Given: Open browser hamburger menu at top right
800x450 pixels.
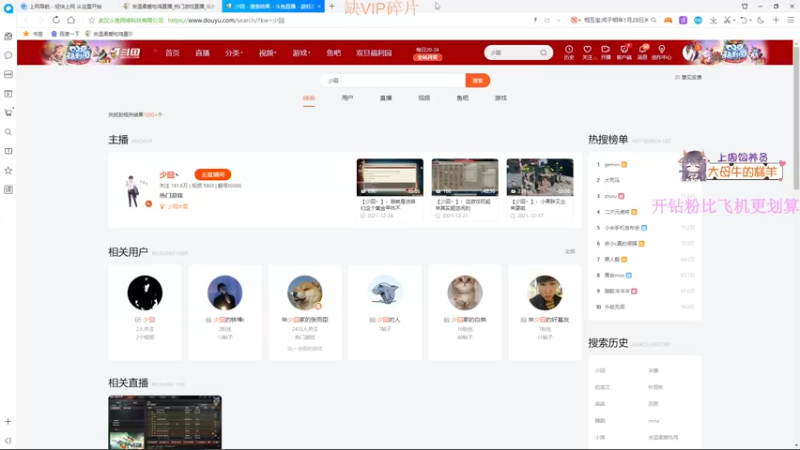Looking at the screenshot, I should point(791,20).
